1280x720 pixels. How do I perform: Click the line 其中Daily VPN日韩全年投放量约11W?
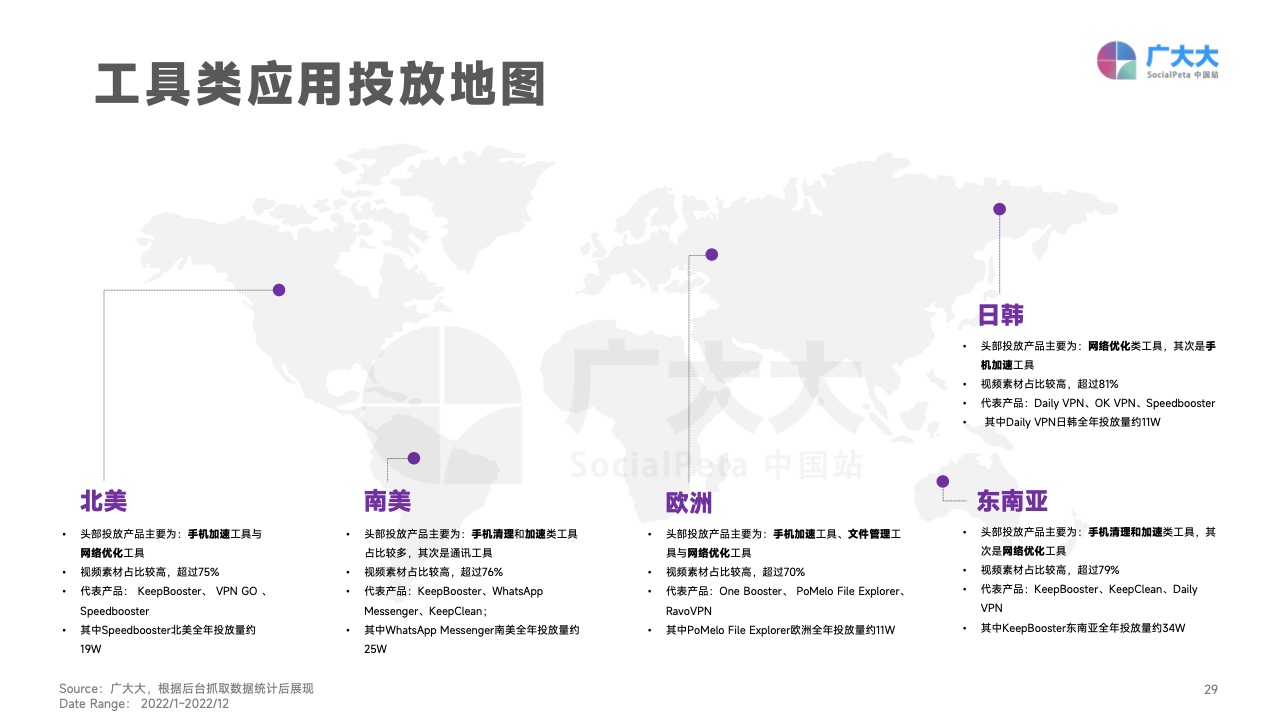[x=1072, y=422]
